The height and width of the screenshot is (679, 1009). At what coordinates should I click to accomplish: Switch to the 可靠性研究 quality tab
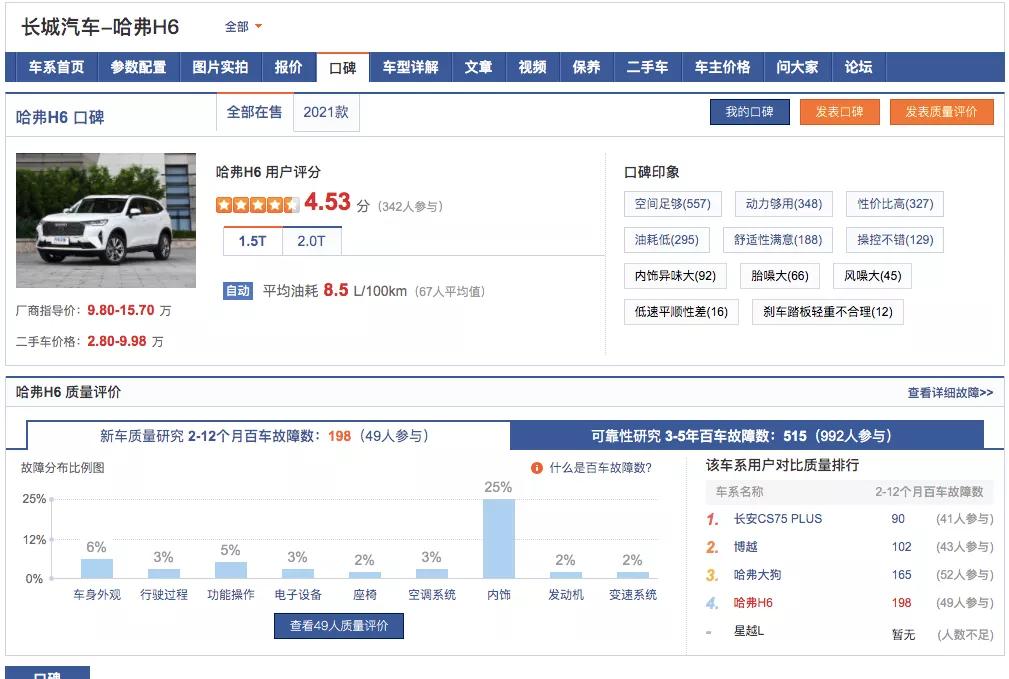[x=744, y=434]
